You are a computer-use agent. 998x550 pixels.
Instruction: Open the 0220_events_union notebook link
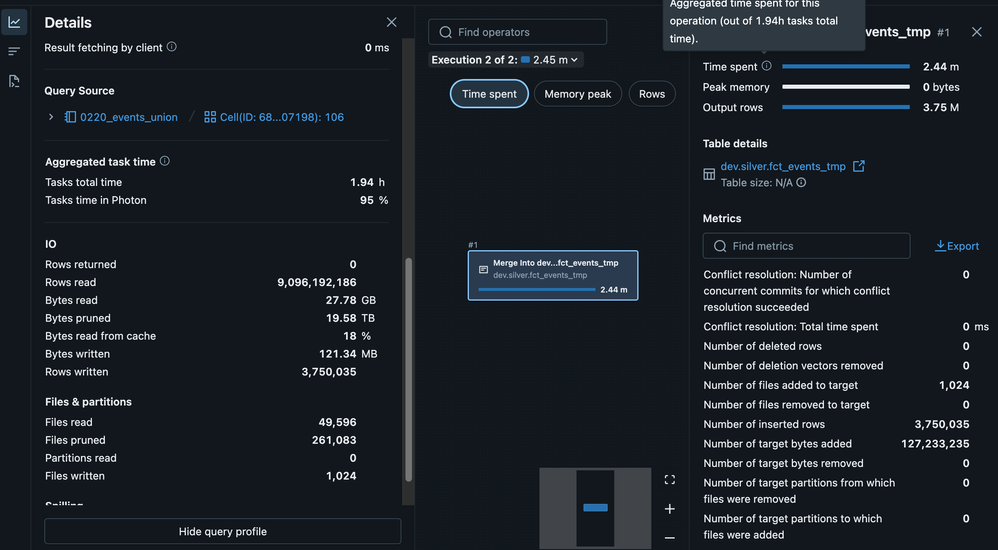pyautogui.click(x=121, y=117)
